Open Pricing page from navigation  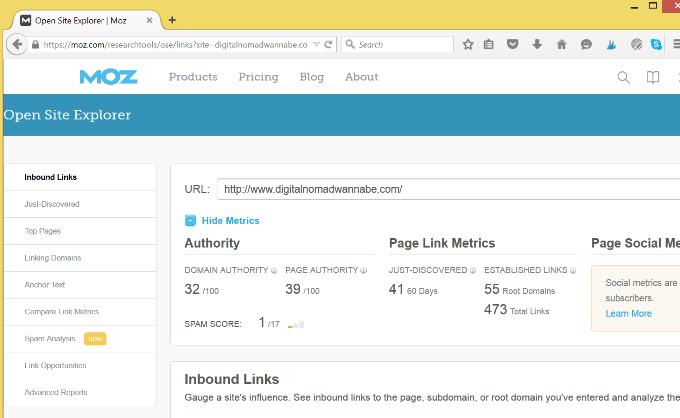click(258, 77)
